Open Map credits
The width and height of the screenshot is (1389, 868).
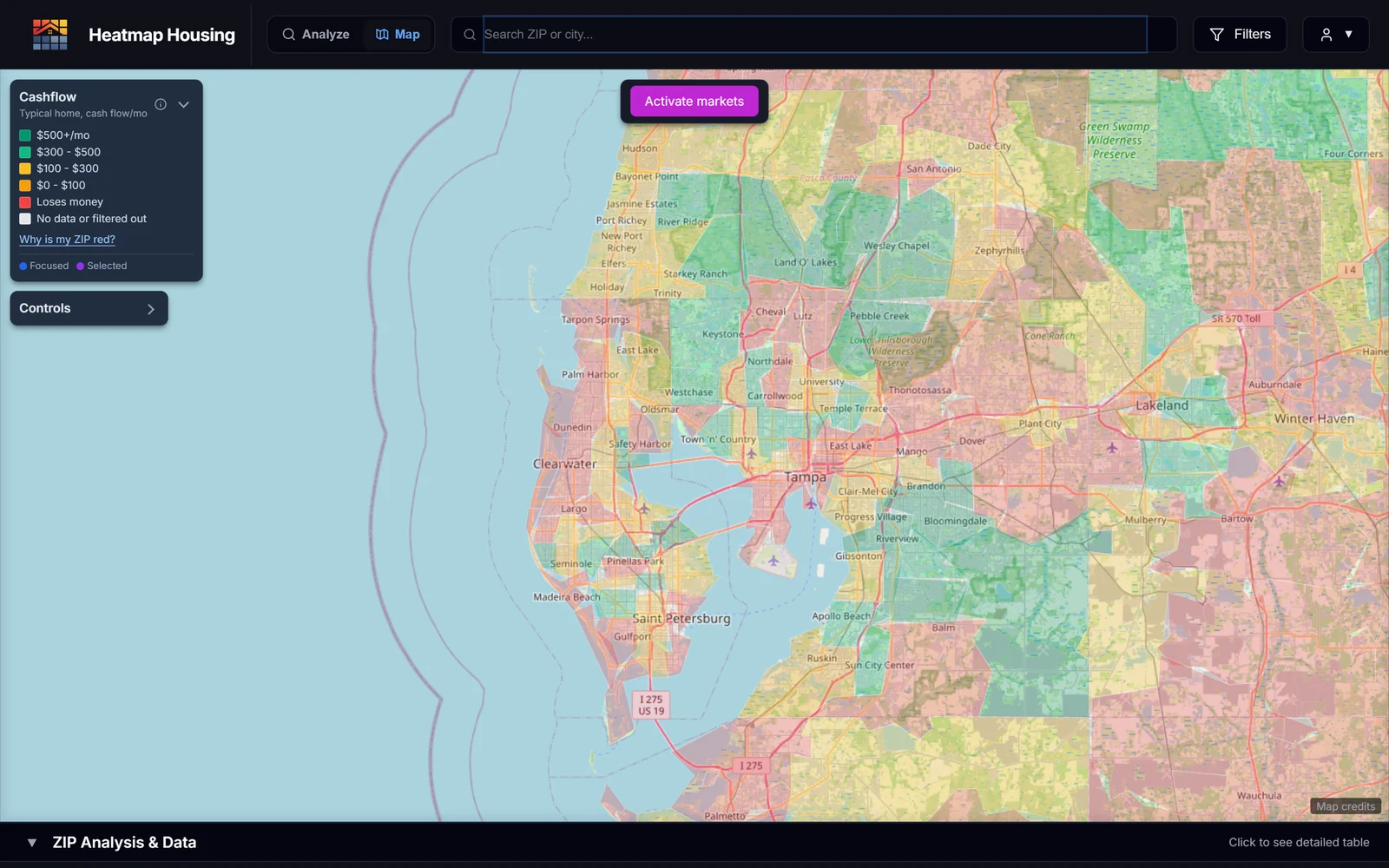tap(1346, 806)
